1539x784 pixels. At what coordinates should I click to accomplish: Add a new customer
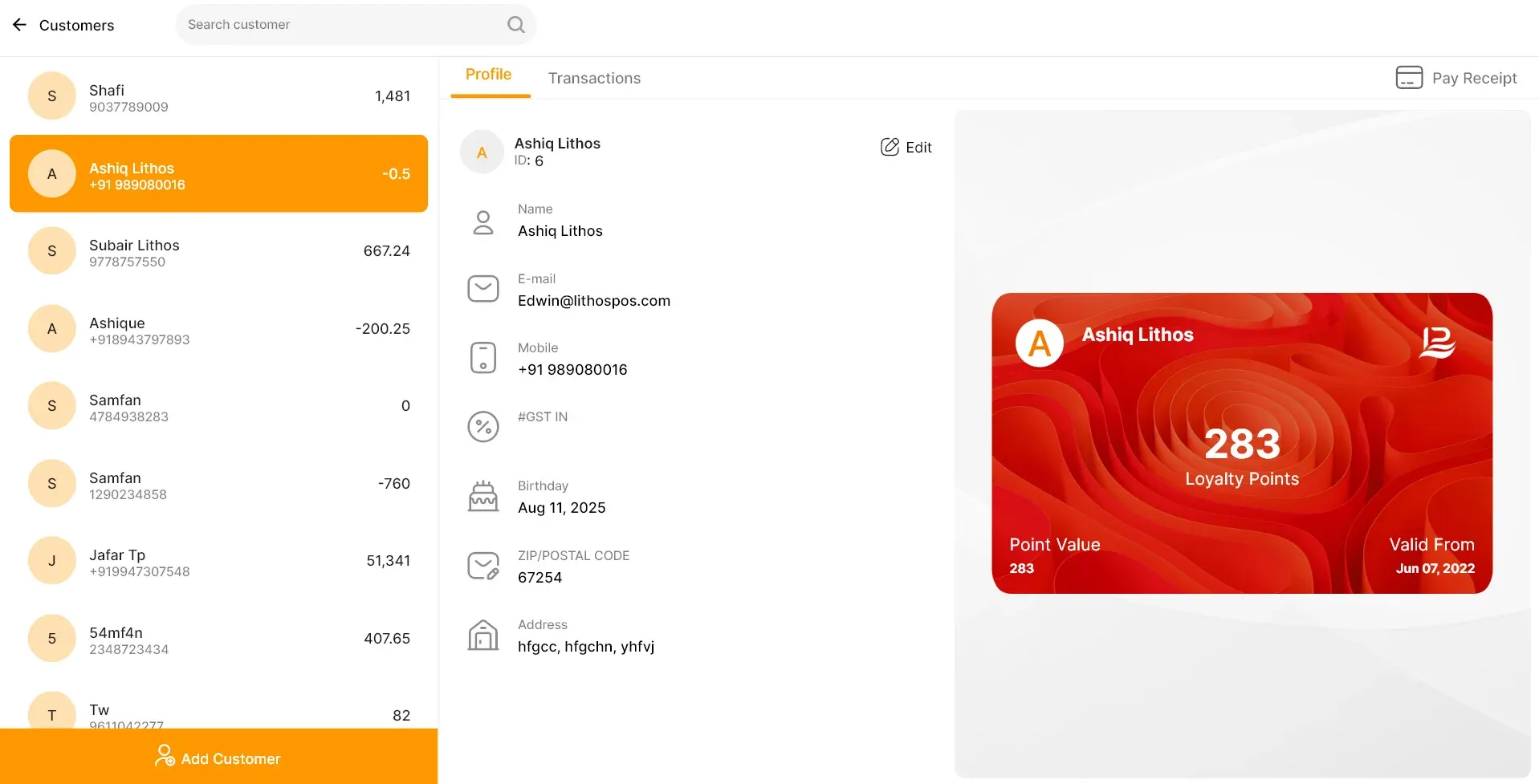[x=218, y=758]
